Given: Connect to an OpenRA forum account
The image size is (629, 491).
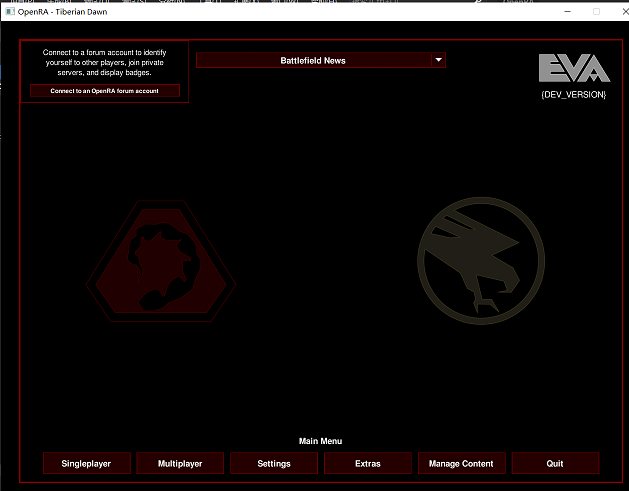Looking at the screenshot, I should pyautogui.click(x=105, y=91).
